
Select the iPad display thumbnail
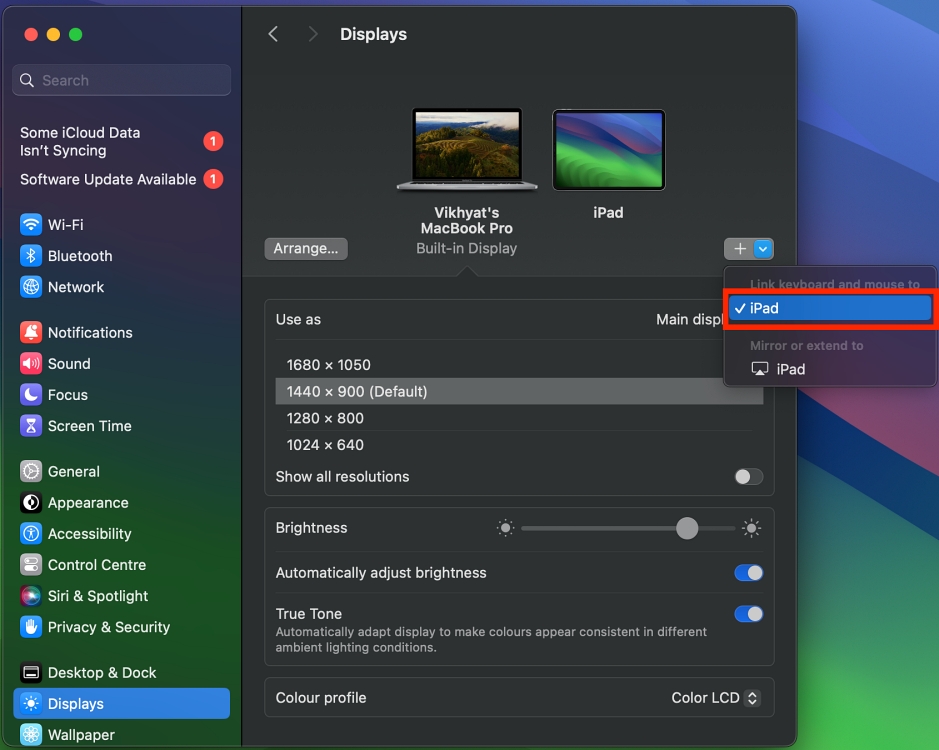pyautogui.click(x=608, y=150)
